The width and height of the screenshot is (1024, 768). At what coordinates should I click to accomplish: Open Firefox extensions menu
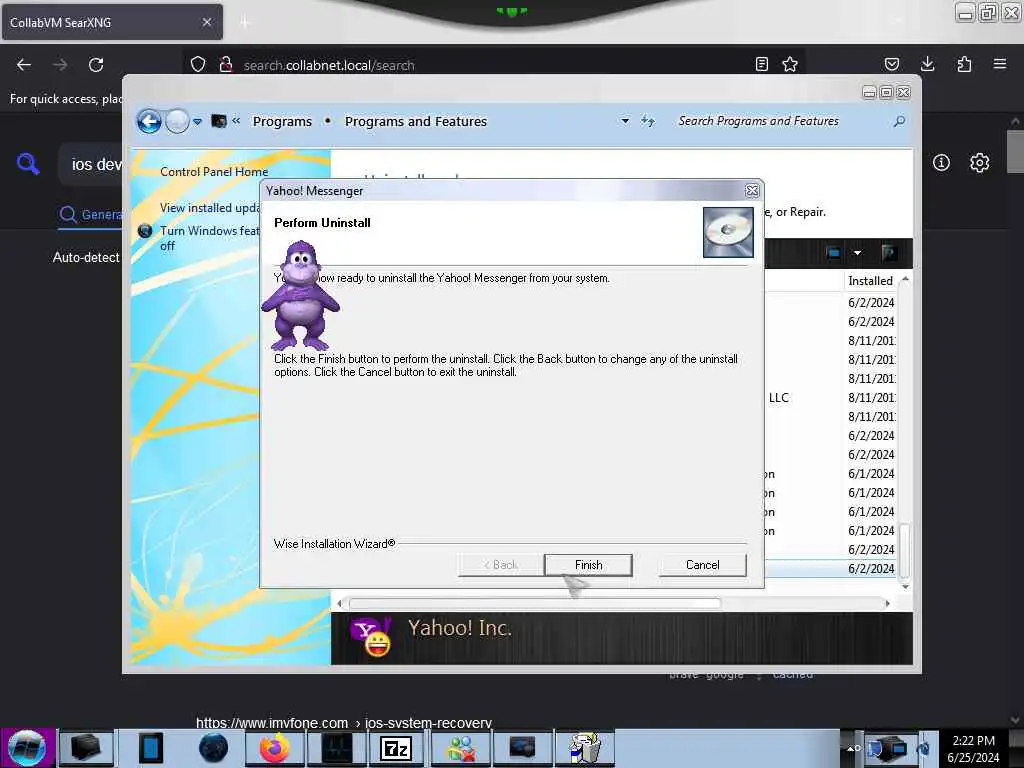click(x=964, y=64)
